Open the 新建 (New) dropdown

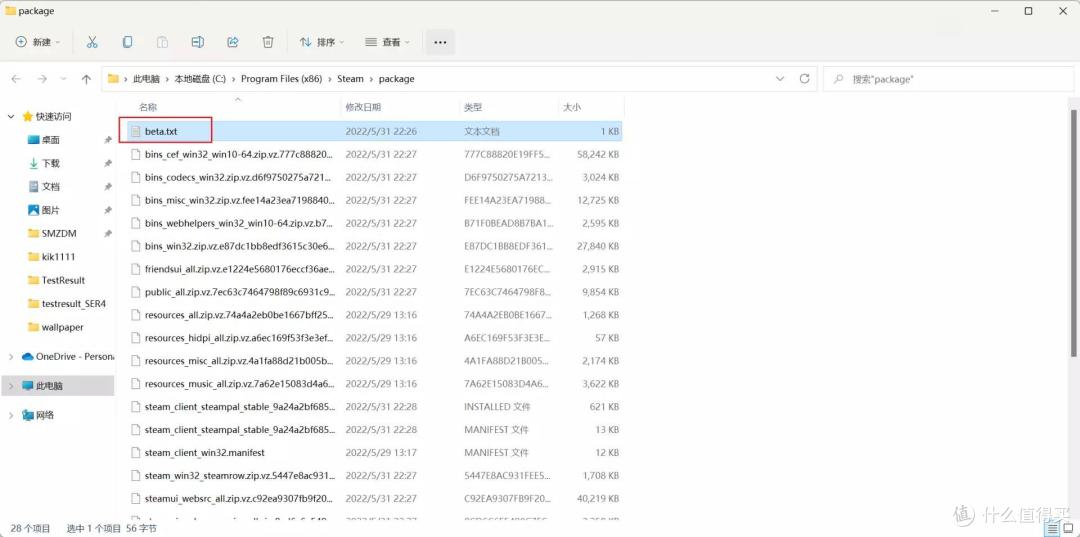pyautogui.click(x=38, y=42)
